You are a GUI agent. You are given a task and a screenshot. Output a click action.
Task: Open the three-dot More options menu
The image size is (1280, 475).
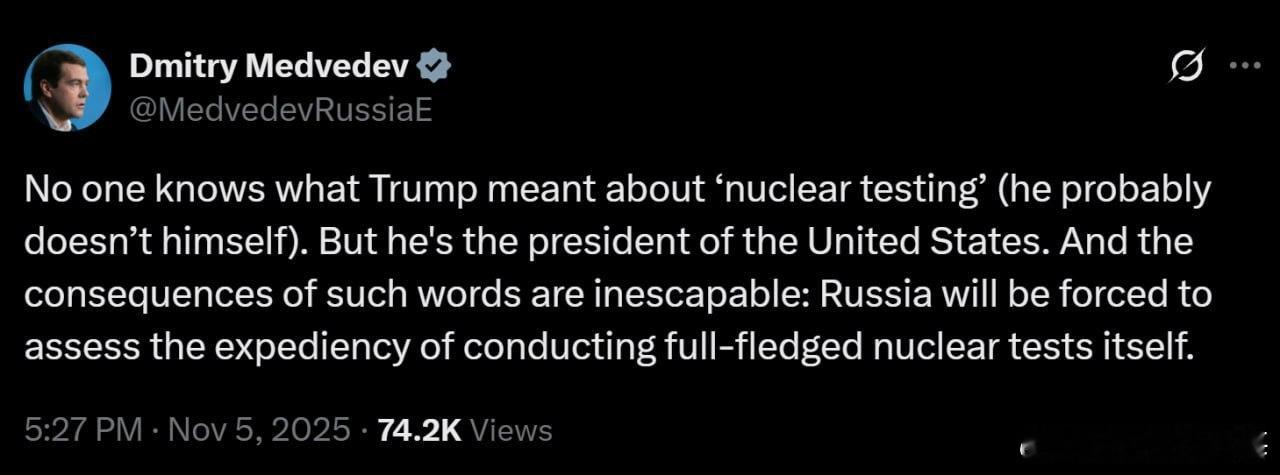coord(1244,67)
